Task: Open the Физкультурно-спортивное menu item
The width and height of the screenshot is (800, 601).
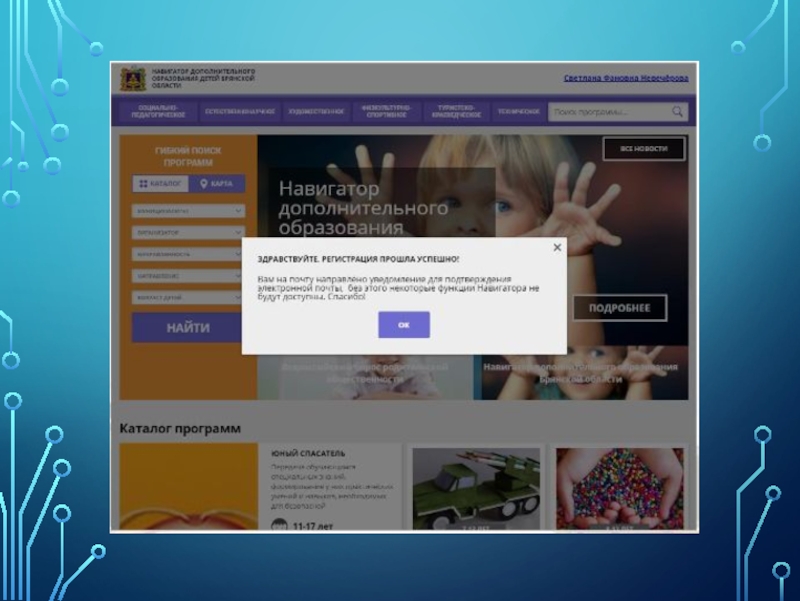Action: pyautogui.click(x=386, y=111)
